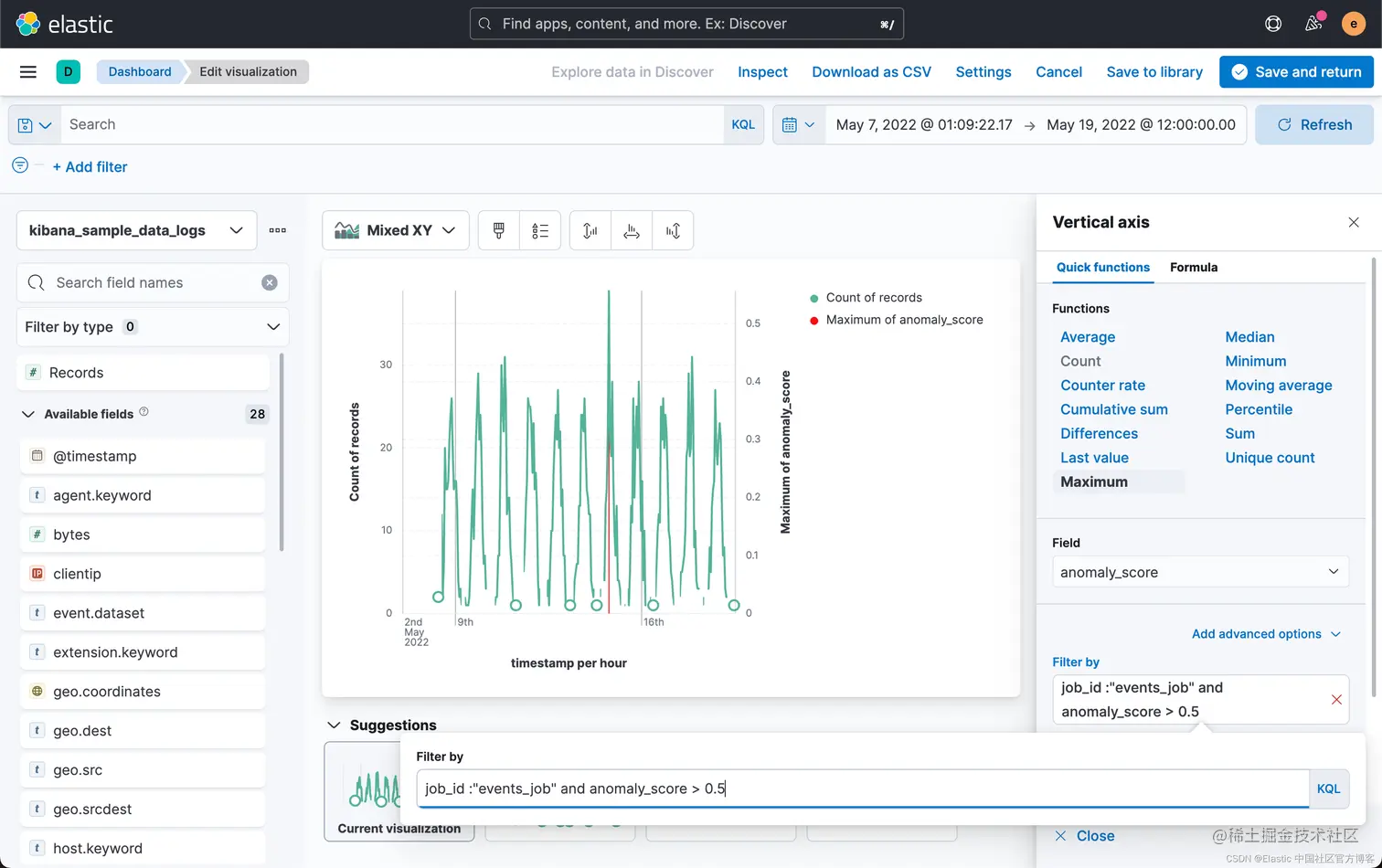The width and height of the screenshot is (1382, 868).
Task: Click the Refresh button
Action: tap(1314, 124)
